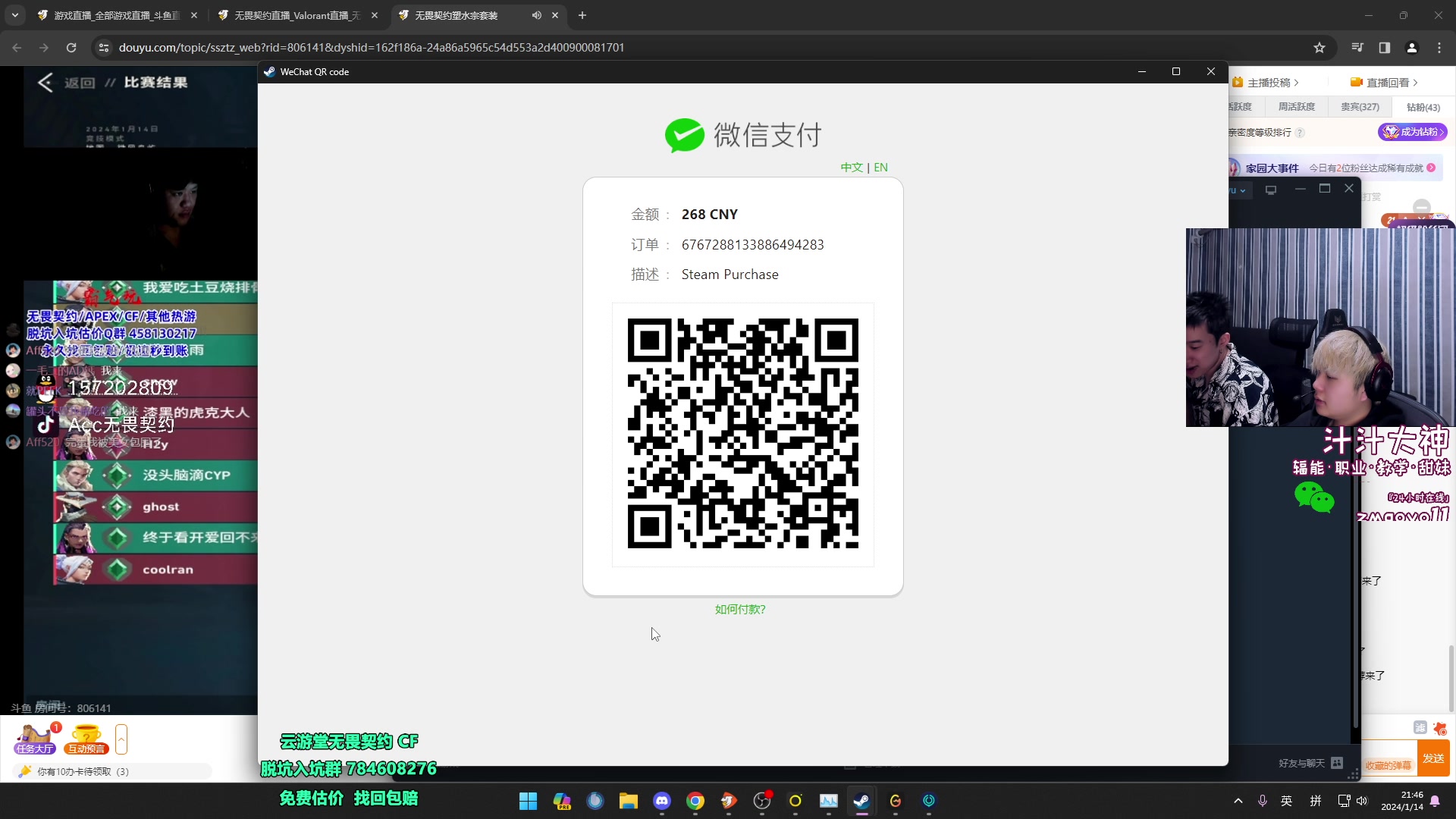This screenshot has height=819, width=1456.
Task: Open volume control in system tray
Action: point(1362,801)
